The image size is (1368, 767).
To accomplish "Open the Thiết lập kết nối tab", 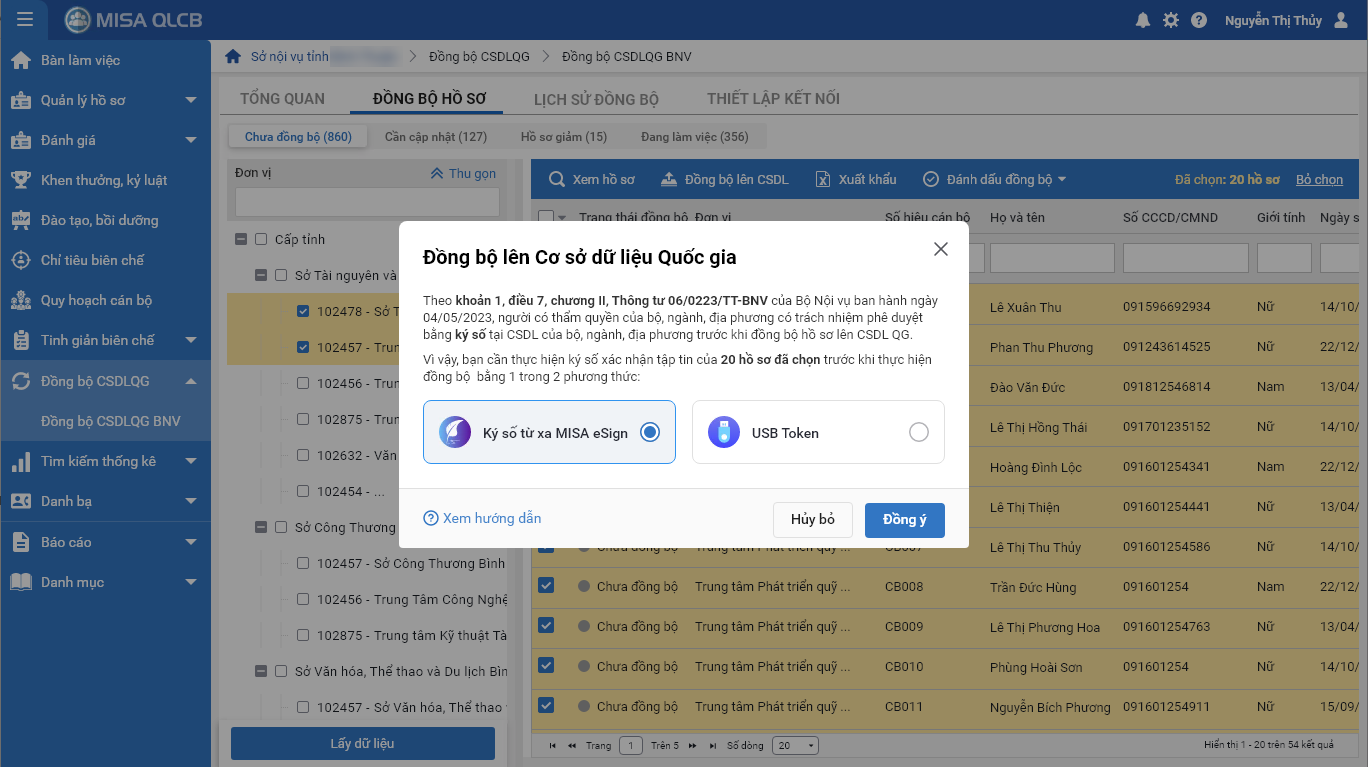I will click(x=773, y=99).
